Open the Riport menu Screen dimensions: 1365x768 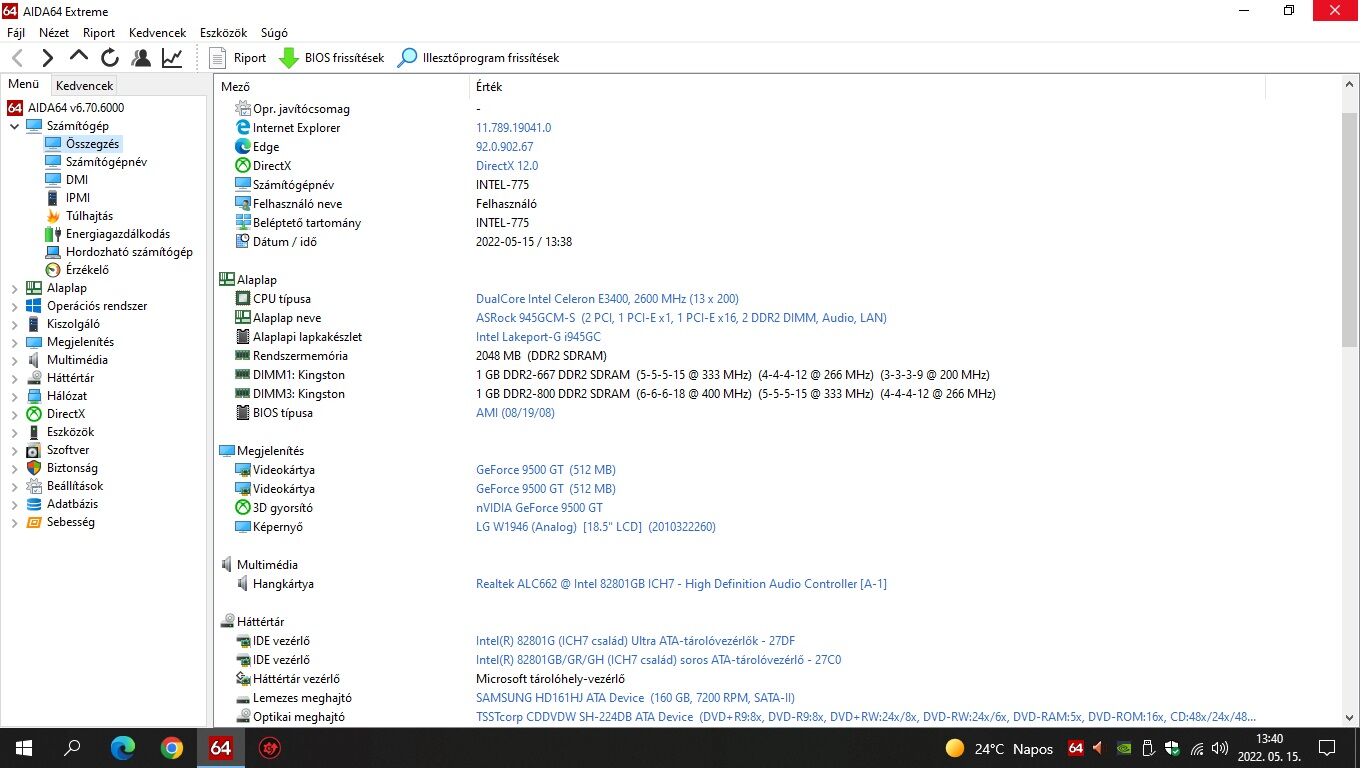tap(99, 33)
